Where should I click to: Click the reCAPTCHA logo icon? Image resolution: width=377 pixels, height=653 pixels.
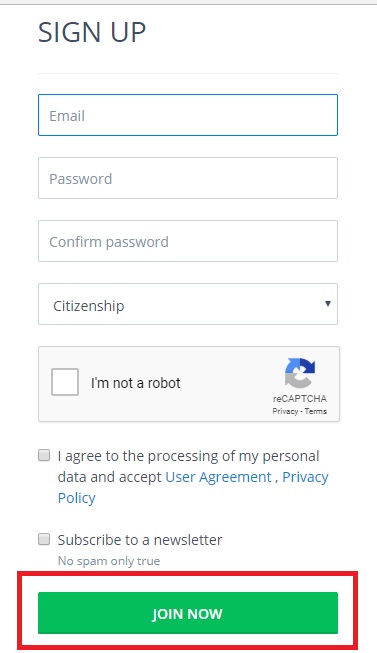300,373
